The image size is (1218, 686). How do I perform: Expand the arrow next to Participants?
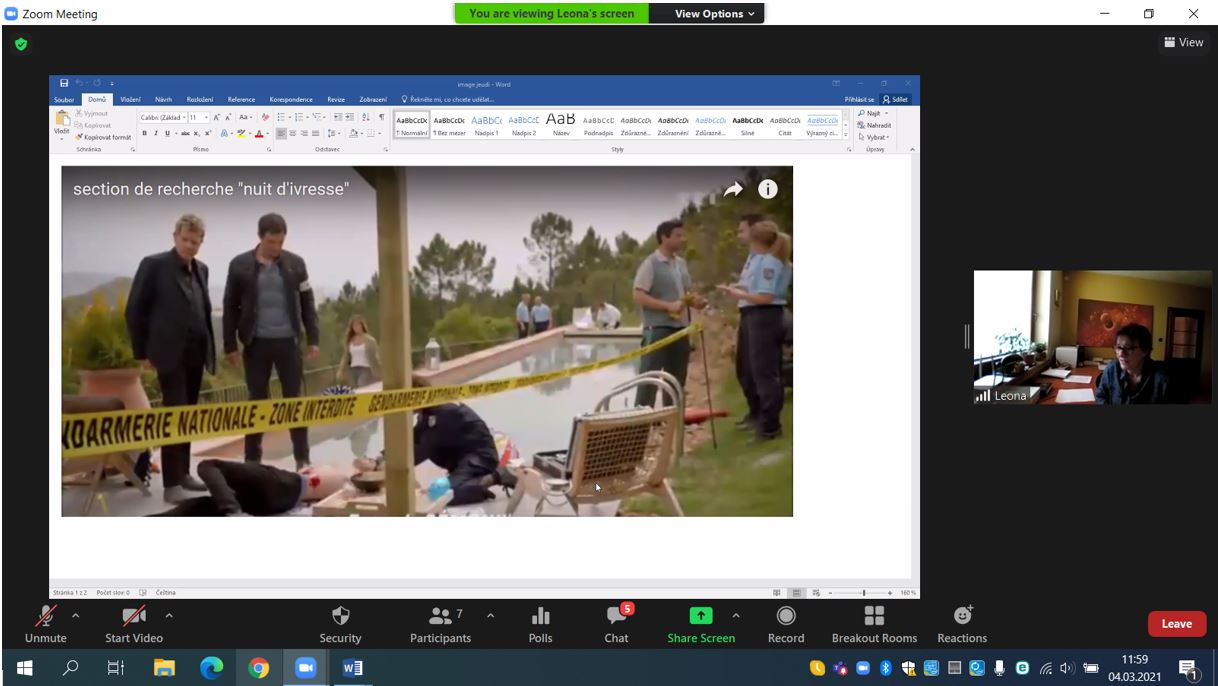pyautogui.click(x=490, y=616)
